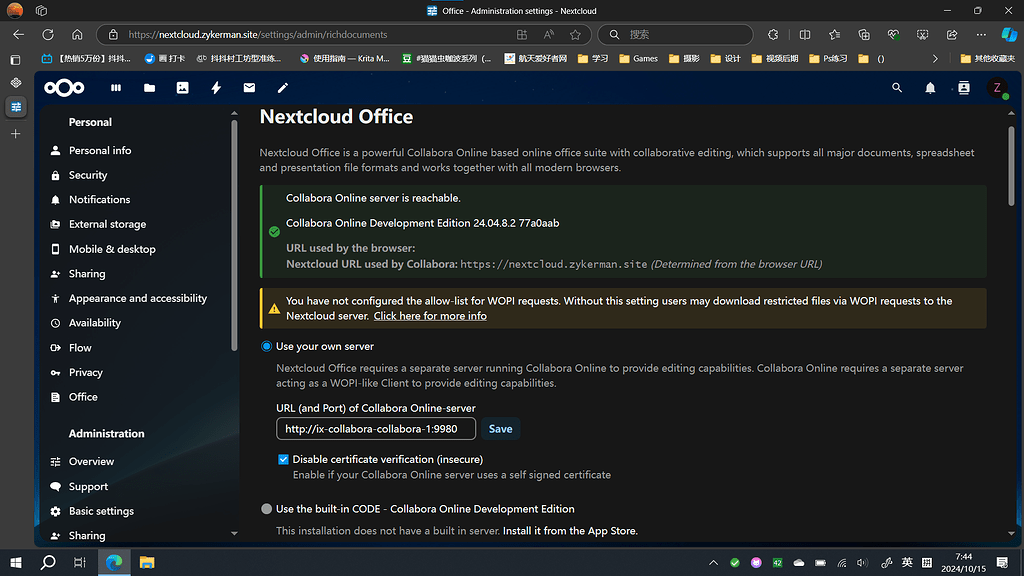The image size is (1024, 576).
Task: Click the Save button for the Collabora URL
Action: click(500, 428)
